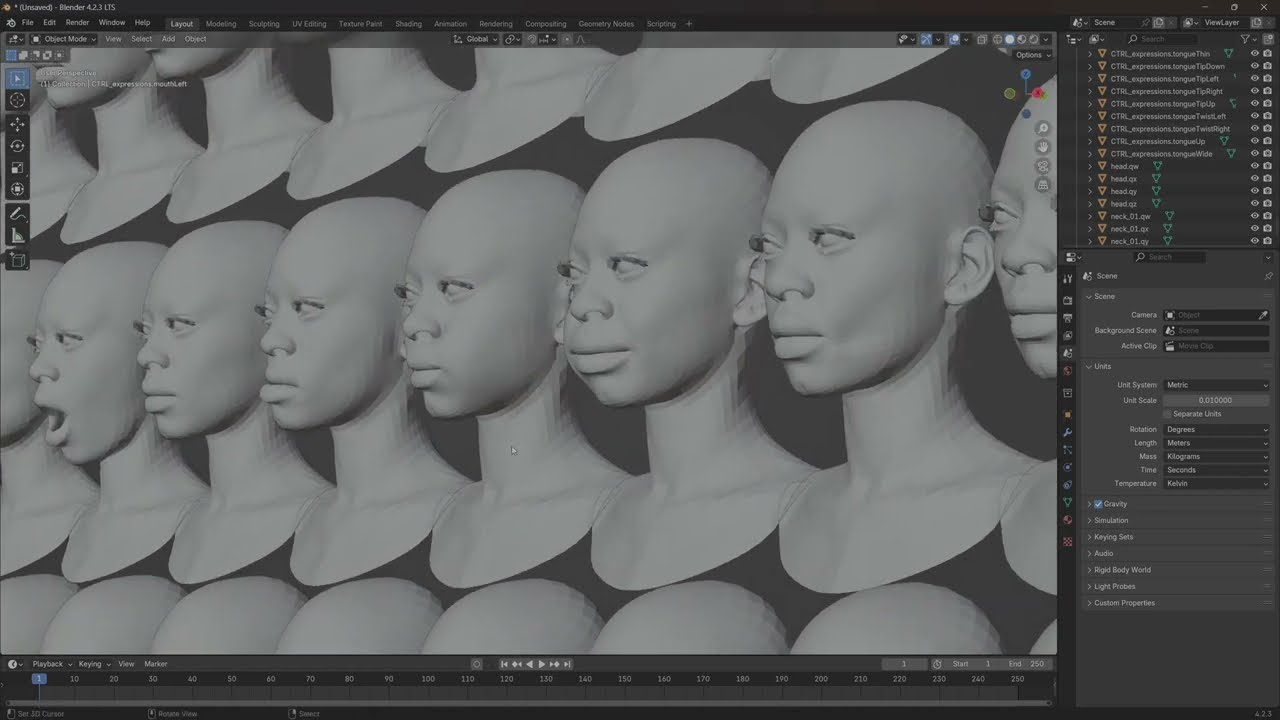Enable the Gravity checkbox

coord(1098,504)
